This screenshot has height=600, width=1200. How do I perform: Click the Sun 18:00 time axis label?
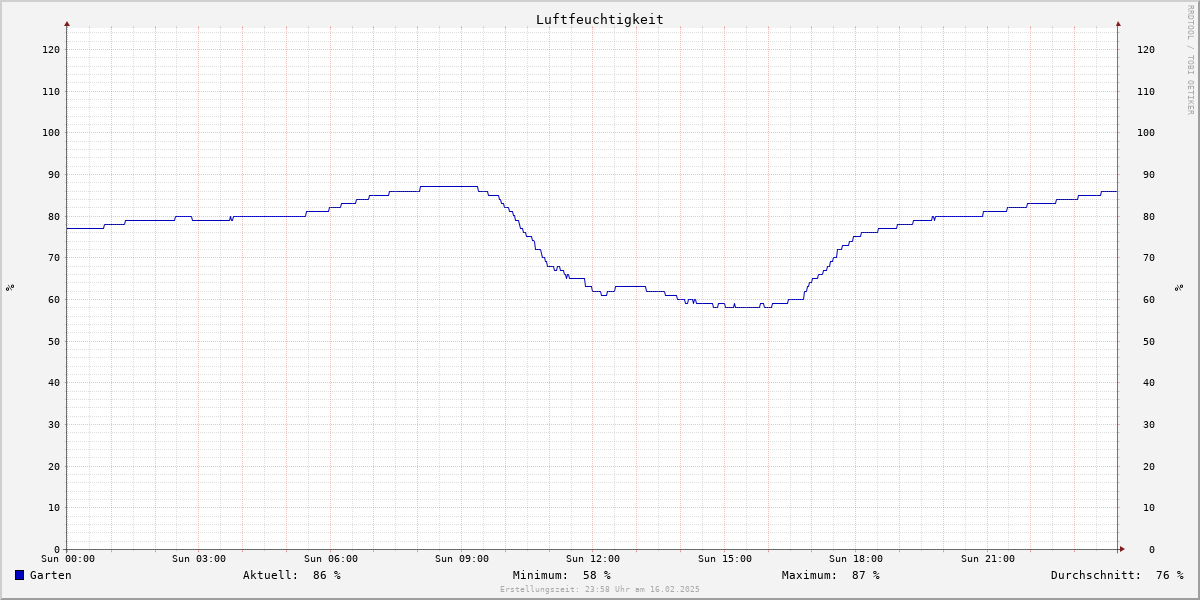pos(856,559)
